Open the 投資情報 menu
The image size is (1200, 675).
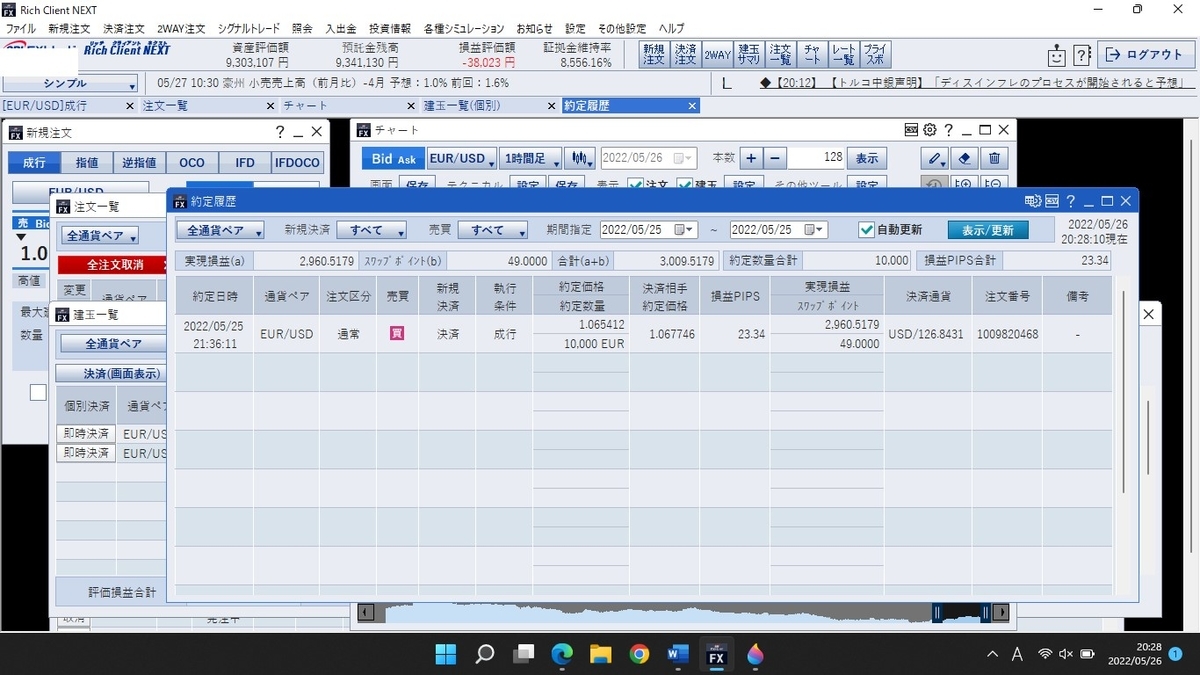pyautogui.click(x=390, y=28)
